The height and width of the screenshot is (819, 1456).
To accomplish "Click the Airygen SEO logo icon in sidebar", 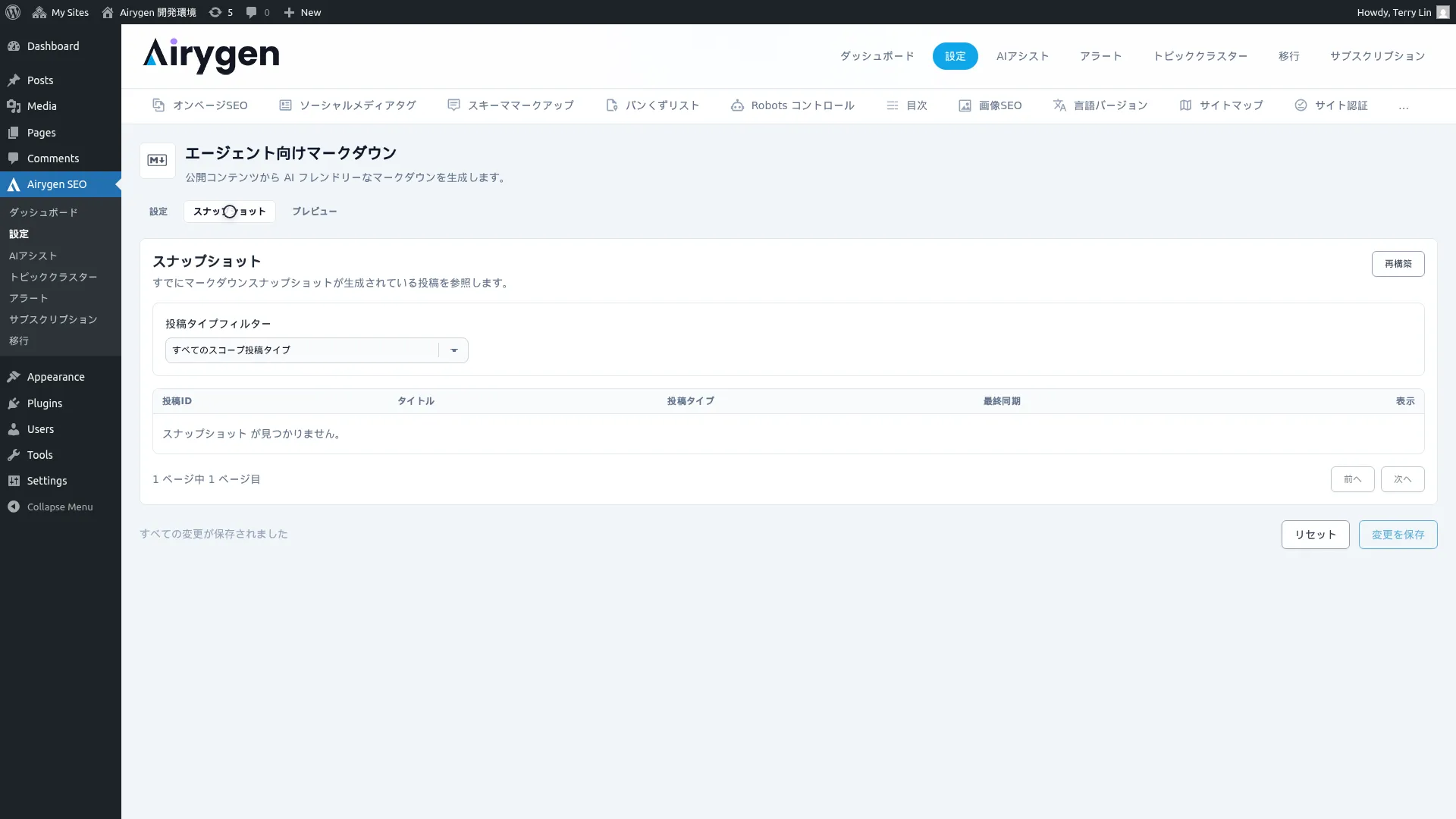I will [14, 184].
